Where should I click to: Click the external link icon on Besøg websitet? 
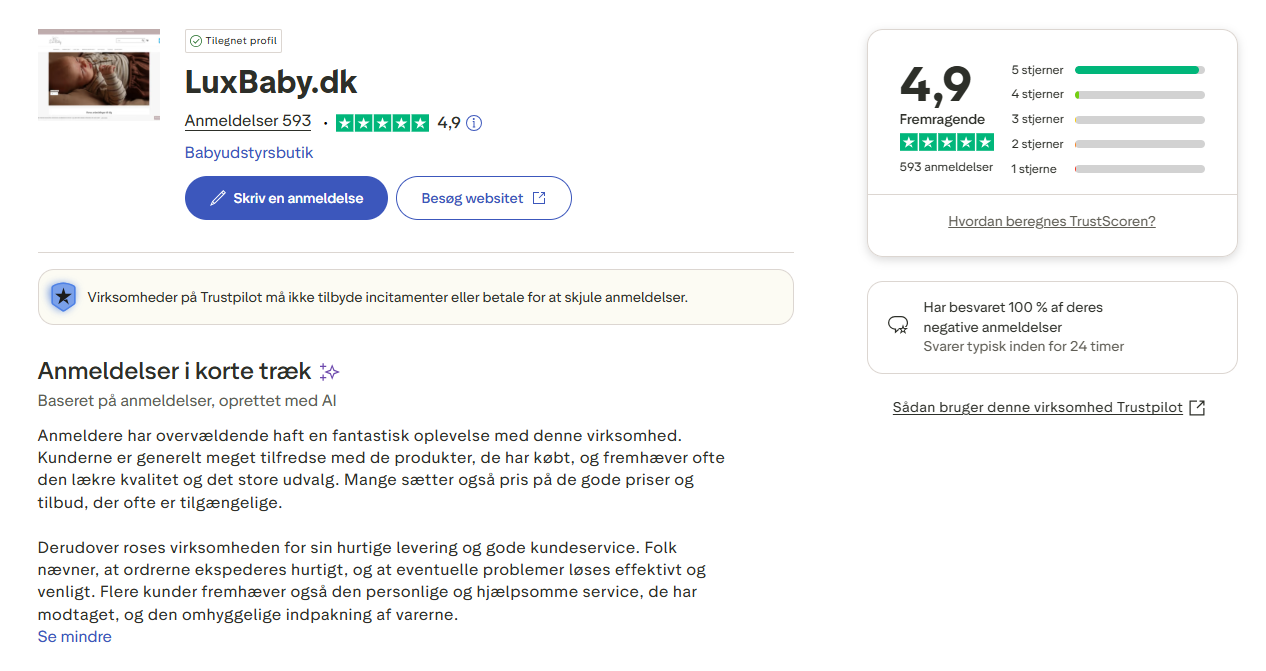[539, 198]
